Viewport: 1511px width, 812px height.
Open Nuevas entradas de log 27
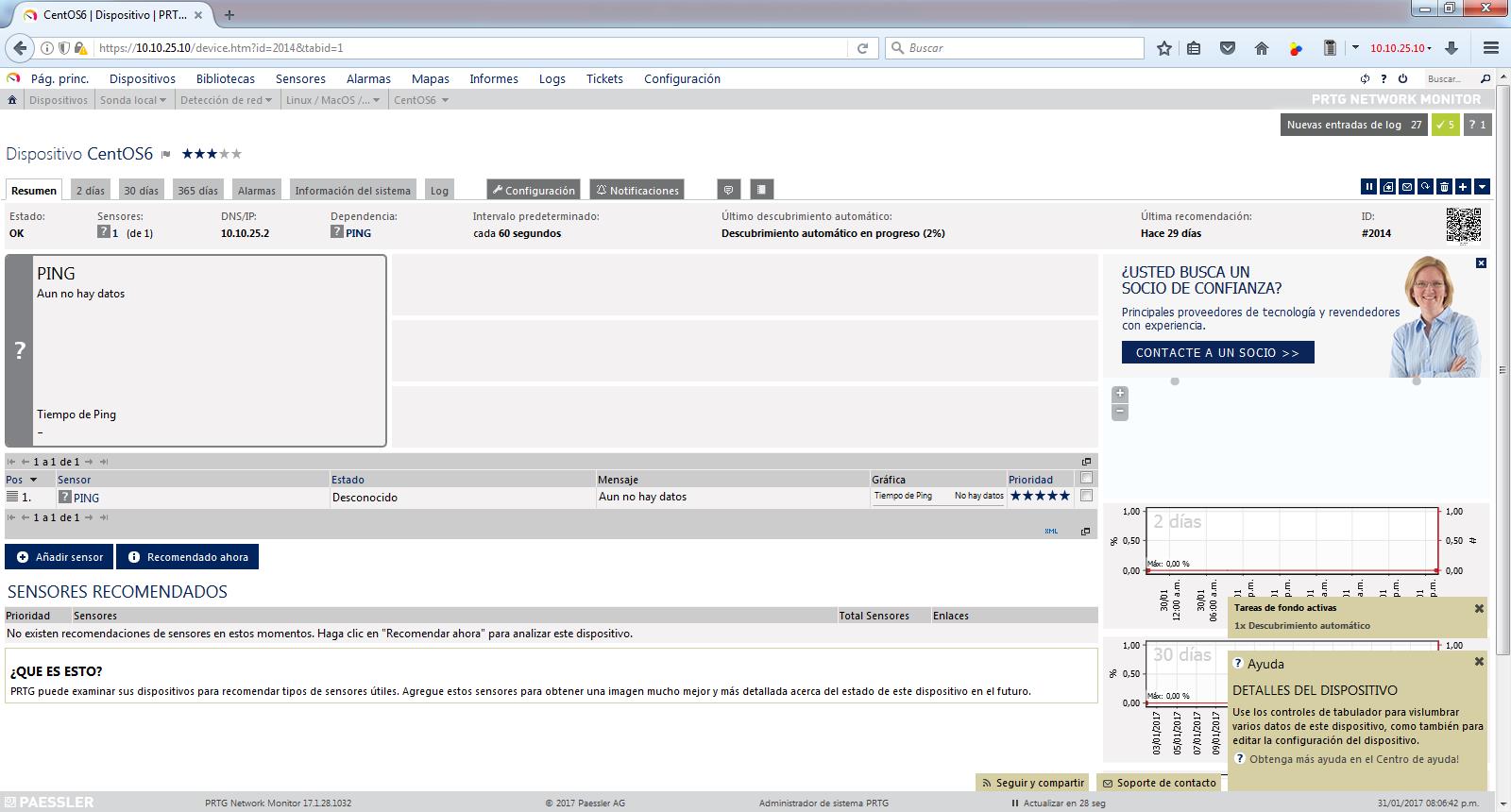(x=1354, y=125)
